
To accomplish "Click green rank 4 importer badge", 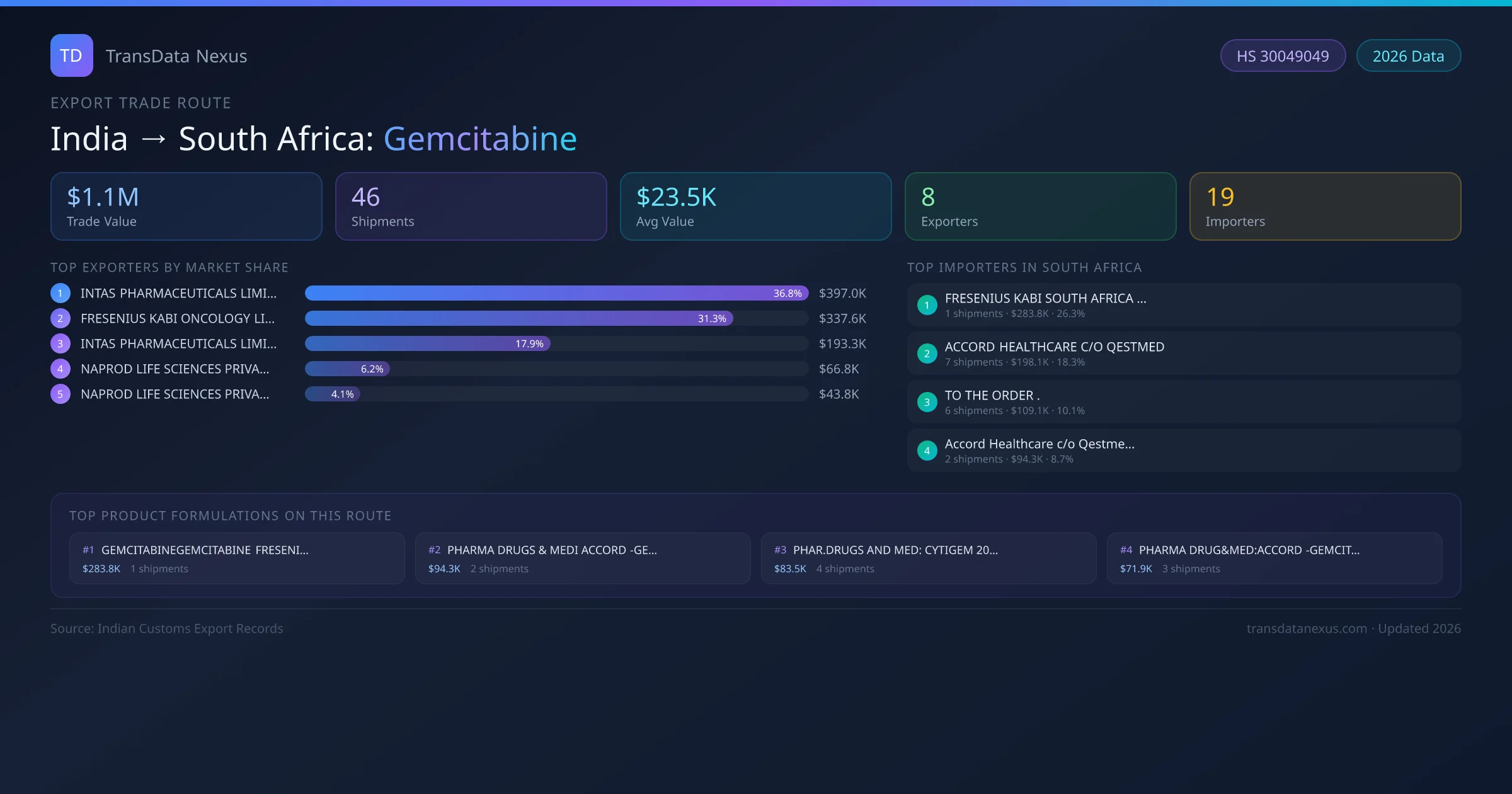I will coord(927,451).
